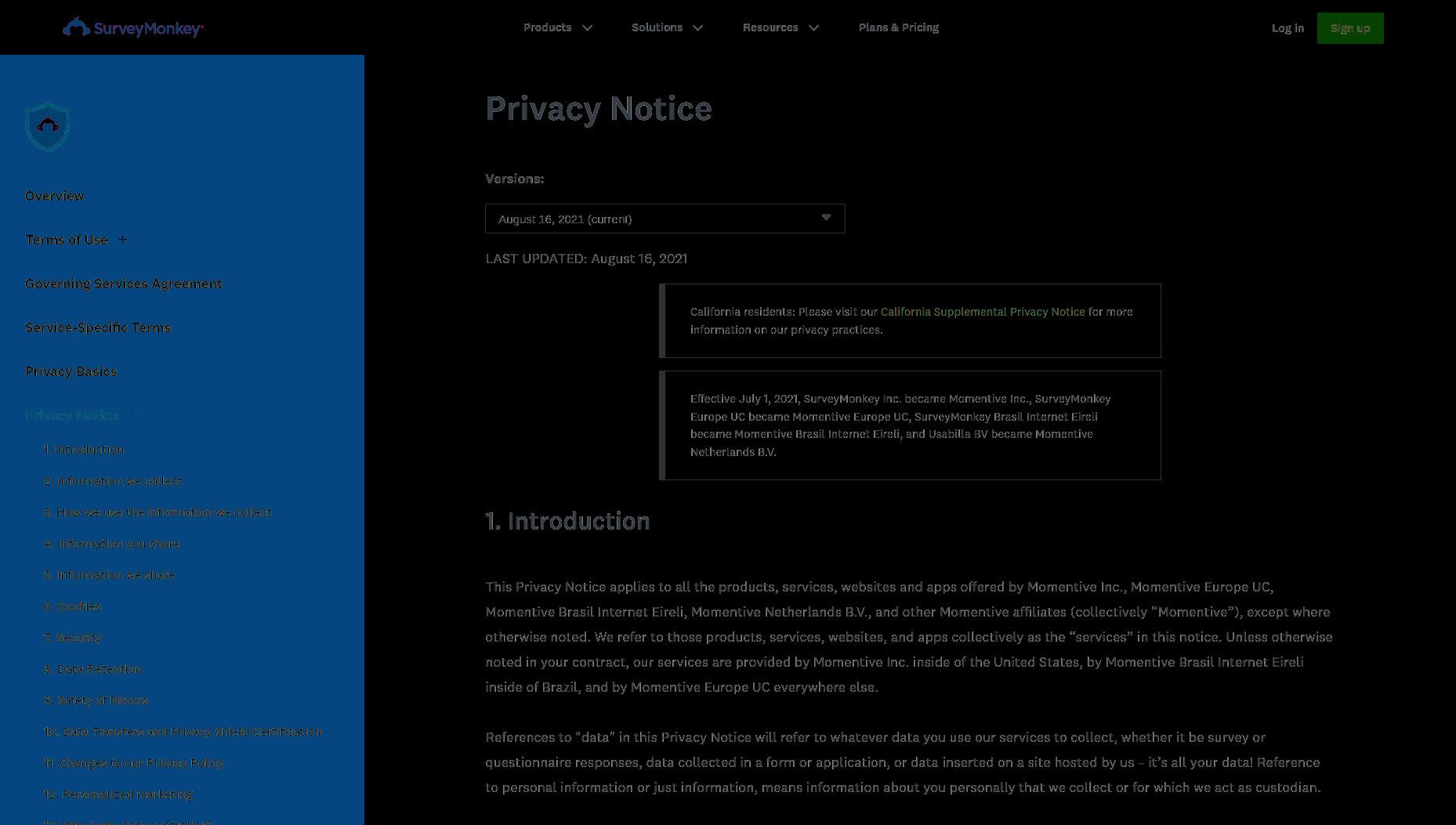Viewport: 1456px width, 825px height.
Task: Click the Versions dropdown arrow
Action: coord(826,218)
